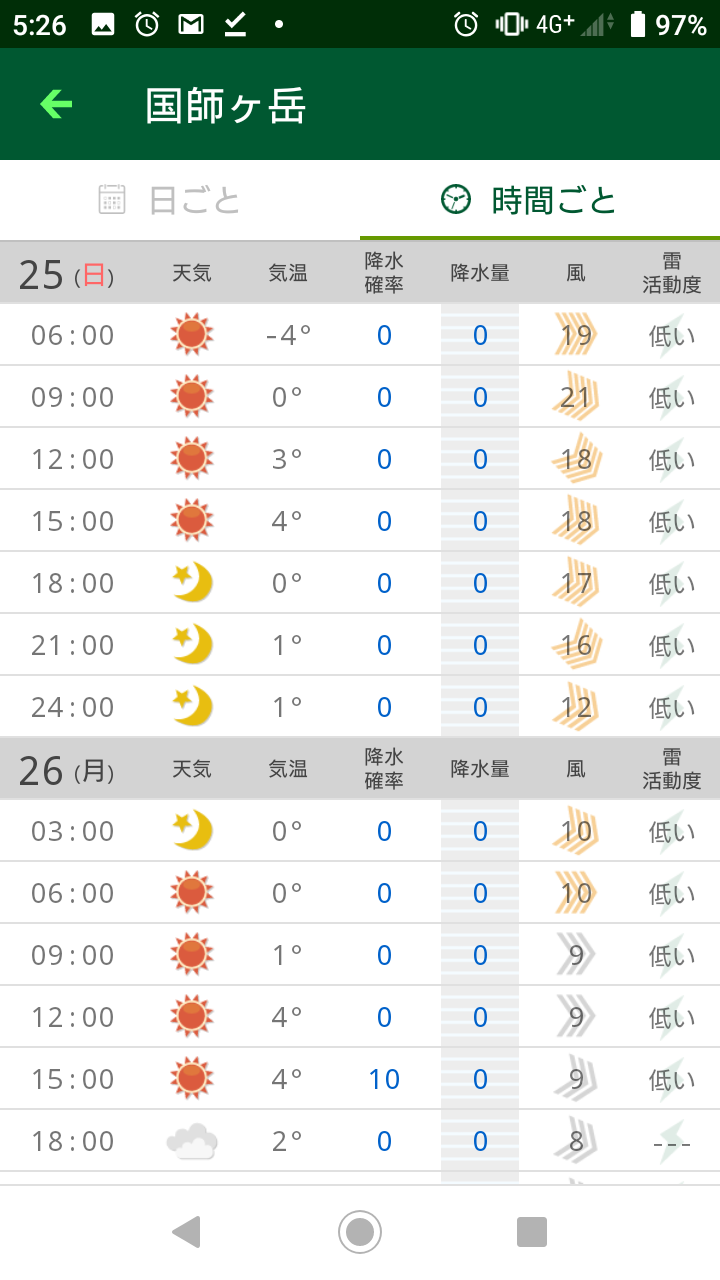The height and width of the screenshot is (1280, 720).
Task: Tap the 25 (日) date header
Action: pyautogui.click(x=66, y=274)
